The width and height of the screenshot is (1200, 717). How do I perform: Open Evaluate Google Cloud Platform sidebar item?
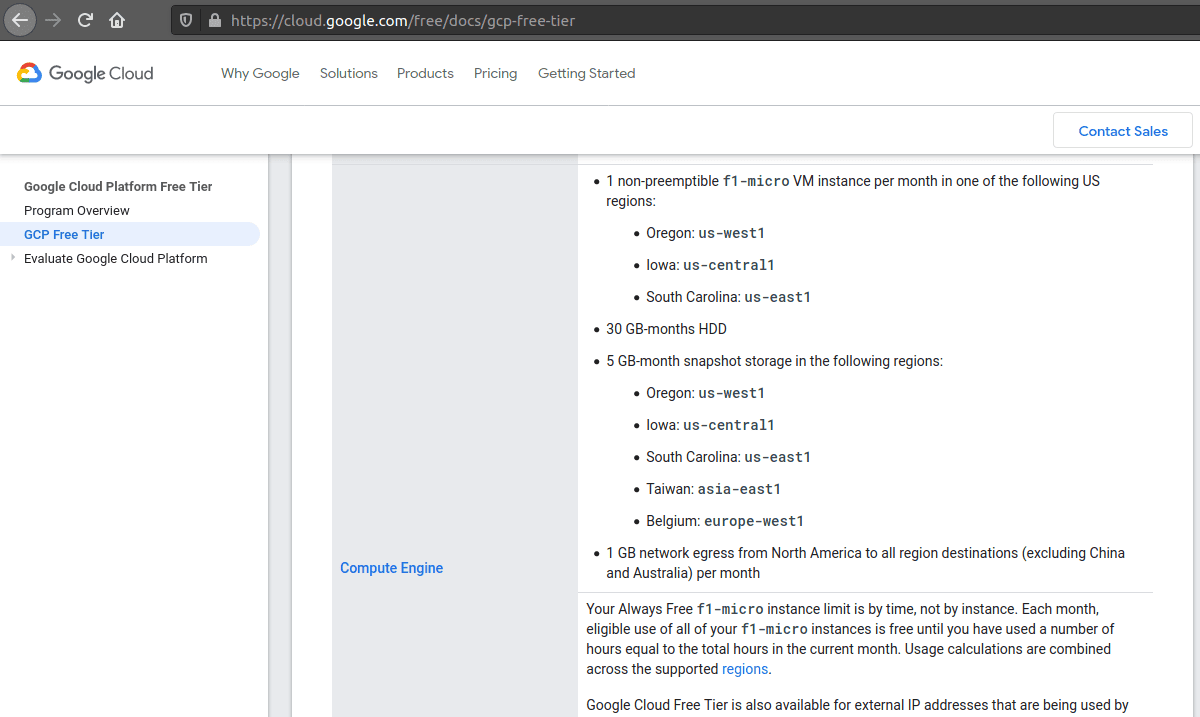tap(116, 258)
